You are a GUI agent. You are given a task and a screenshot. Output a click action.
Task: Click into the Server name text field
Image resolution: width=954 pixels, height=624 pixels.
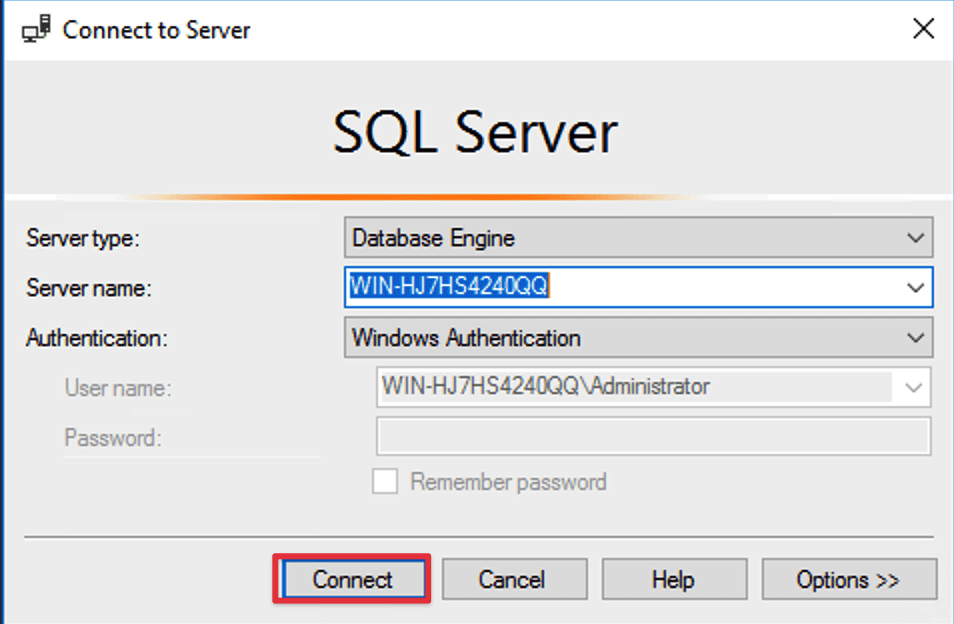pos(620,287)
